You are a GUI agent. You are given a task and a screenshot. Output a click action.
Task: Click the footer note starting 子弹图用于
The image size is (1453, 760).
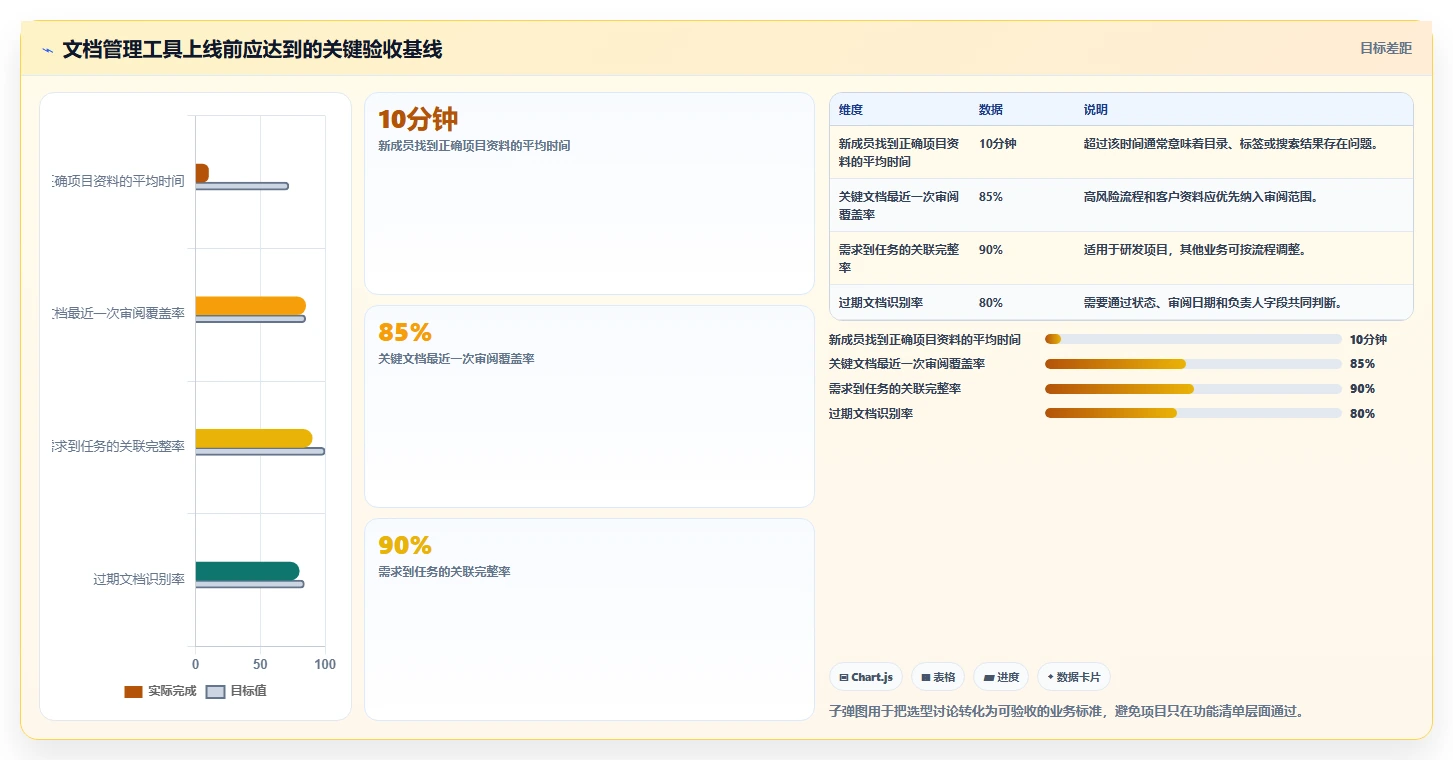[x=1067, y=712]
